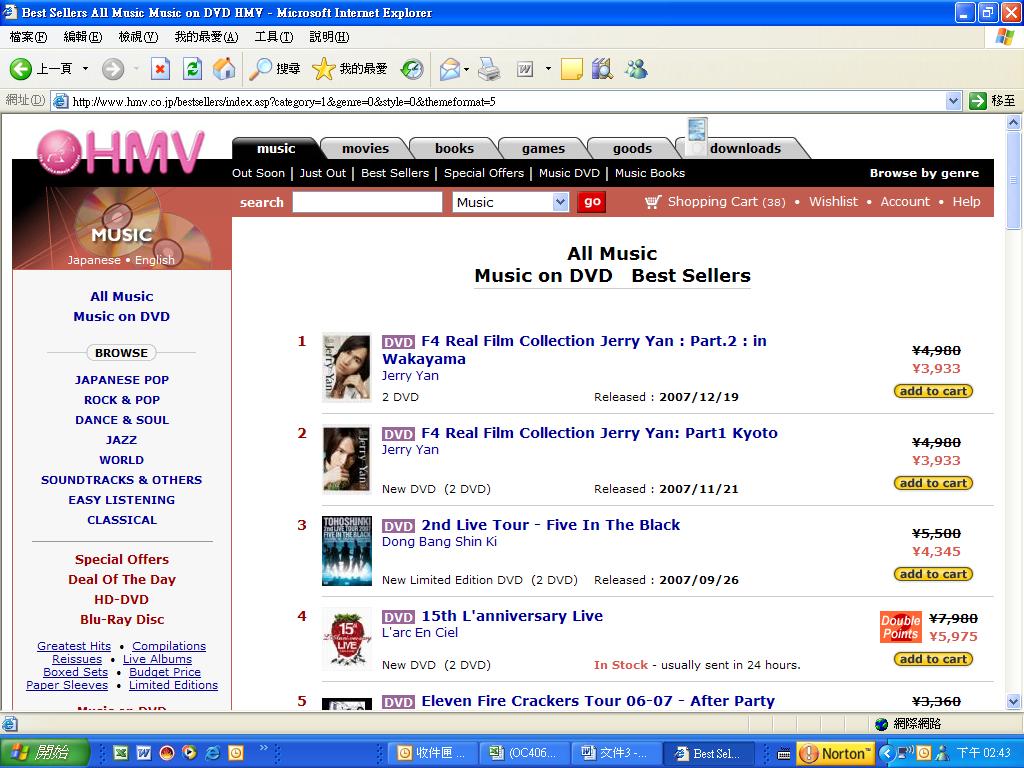The height and width of the screenshot is (768, 1024).
Task: Launch Word from quick launch bar
Action: 144,753
